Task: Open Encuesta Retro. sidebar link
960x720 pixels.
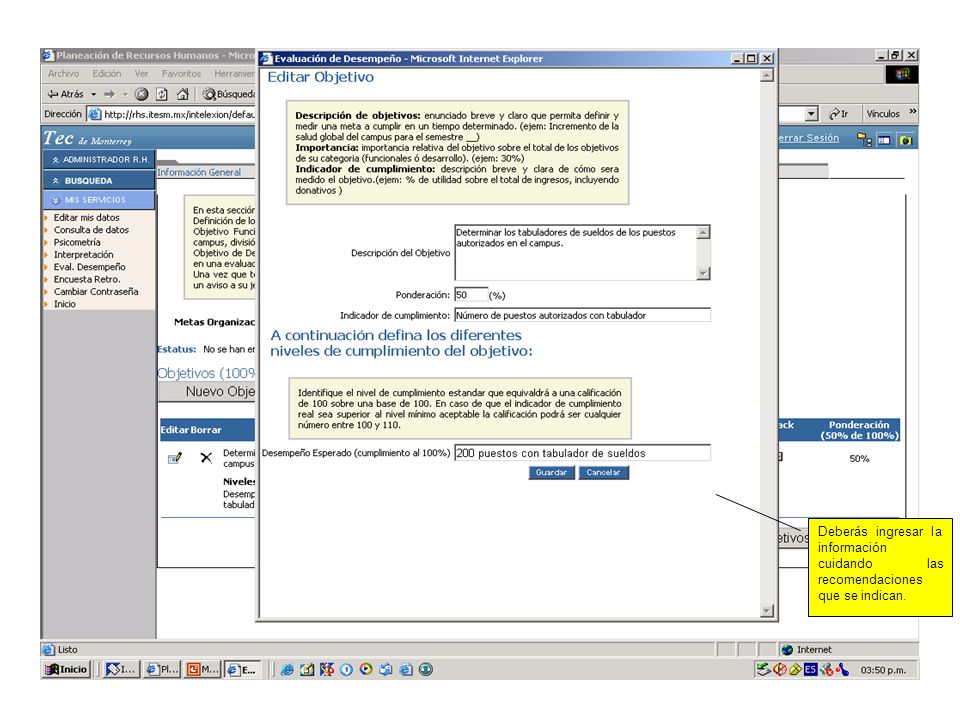Action: pos(87,279)
